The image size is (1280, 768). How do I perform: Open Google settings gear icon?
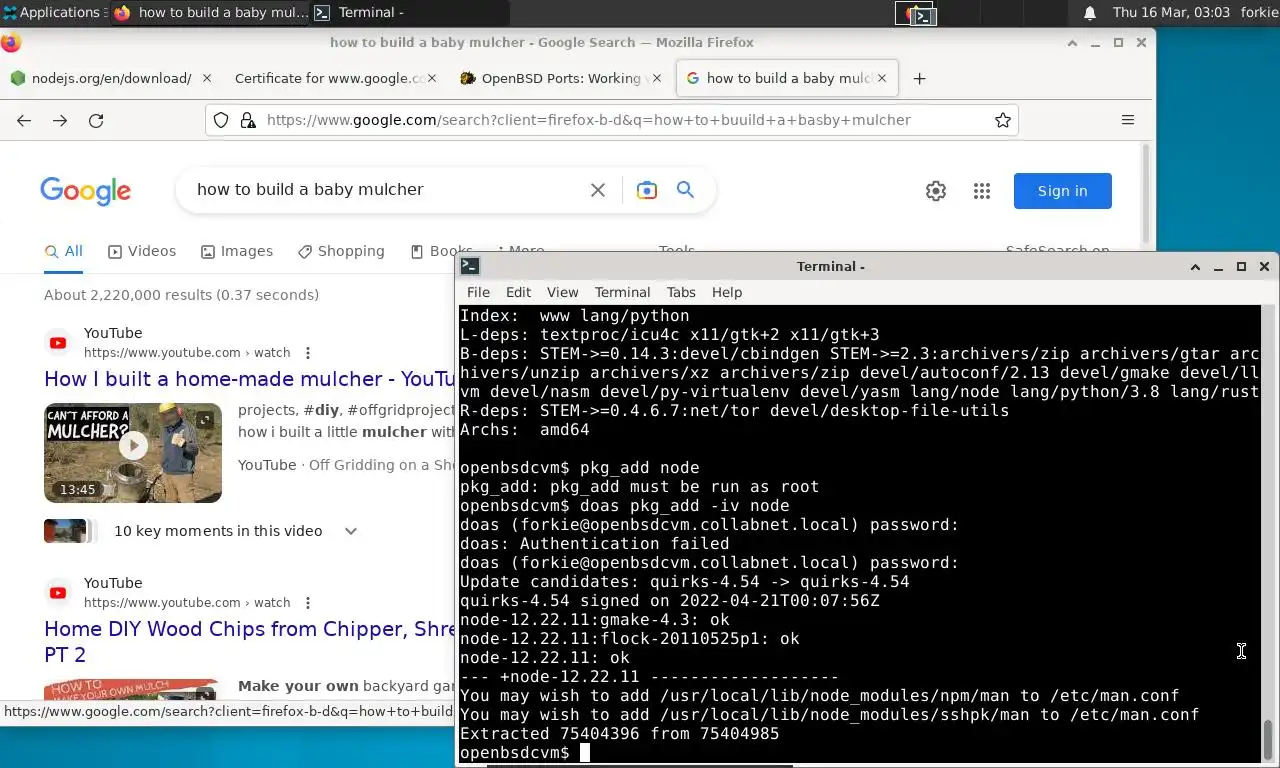pos(936,191)
